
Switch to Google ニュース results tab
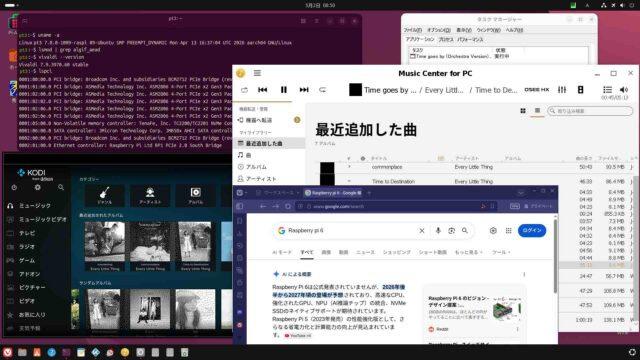365,252
